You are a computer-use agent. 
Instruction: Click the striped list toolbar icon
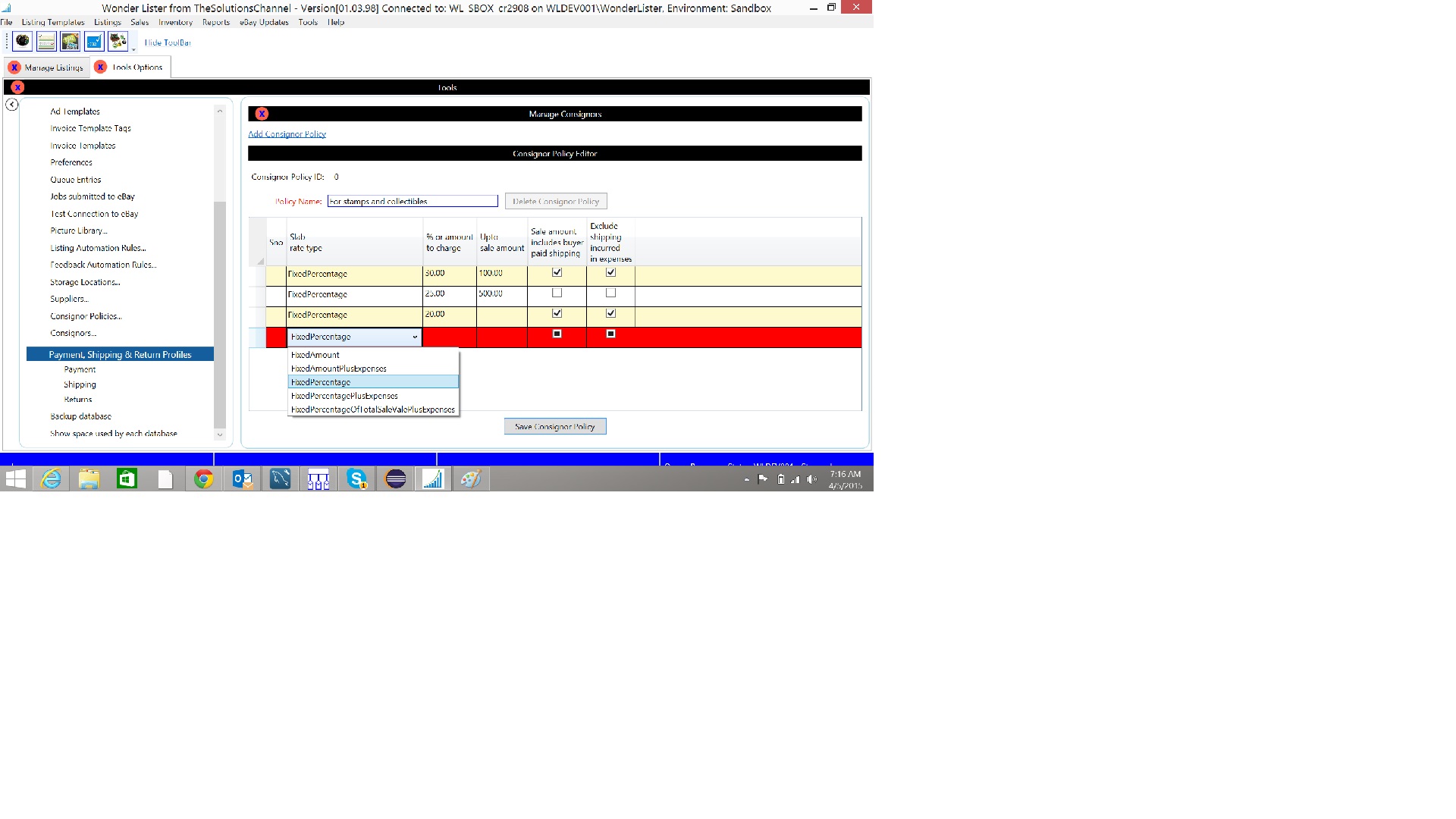point(46,41)
